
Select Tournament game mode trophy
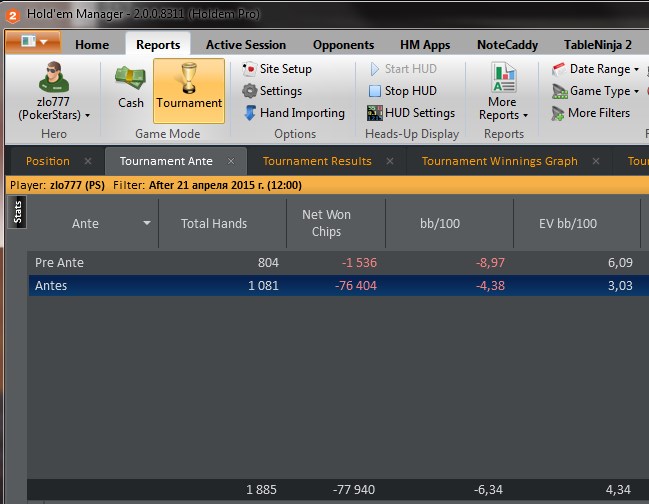[x=189, y=91]
